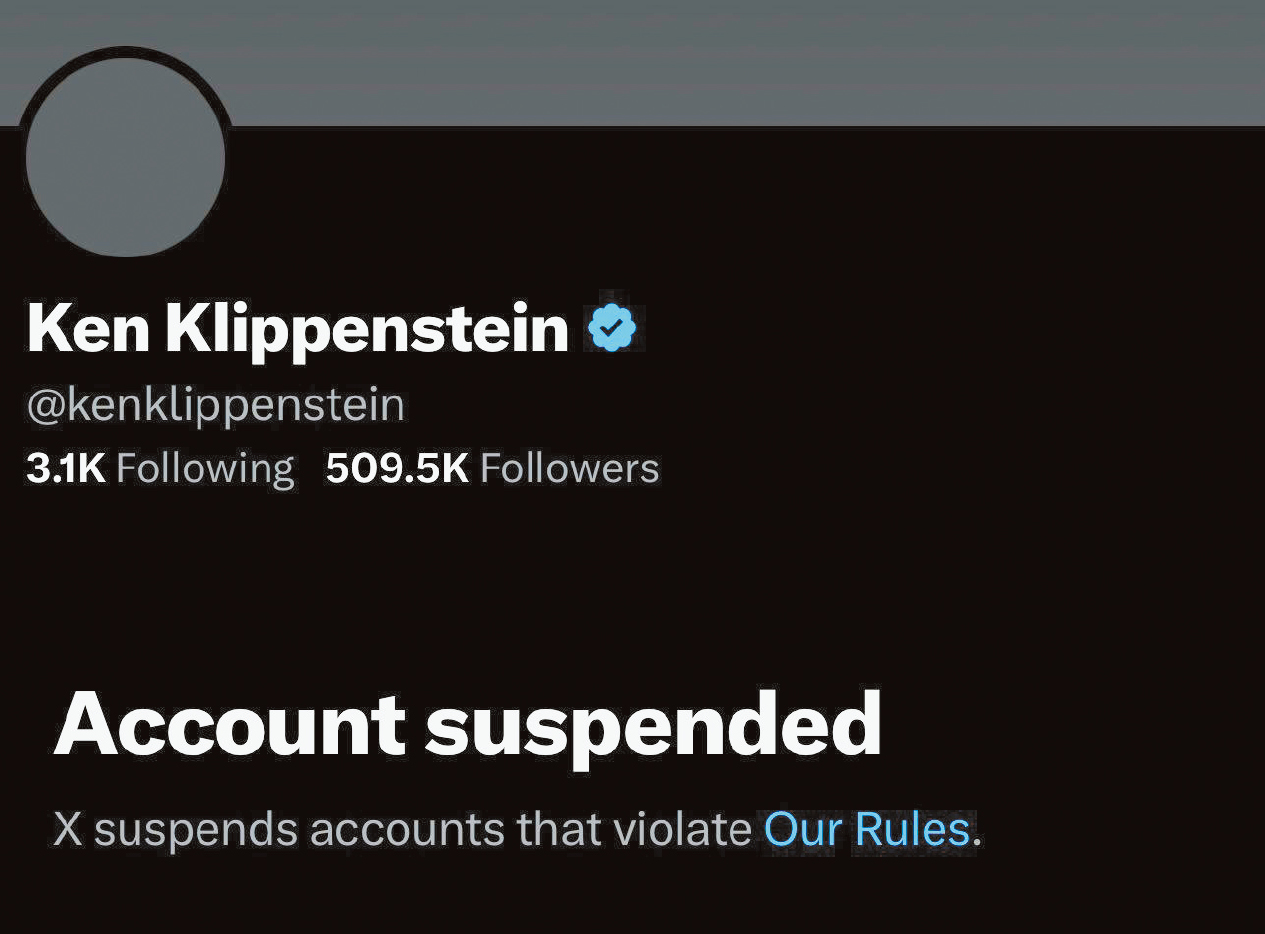Click the gray profile banner image
1265x934 pixels.
coord(700,60)
